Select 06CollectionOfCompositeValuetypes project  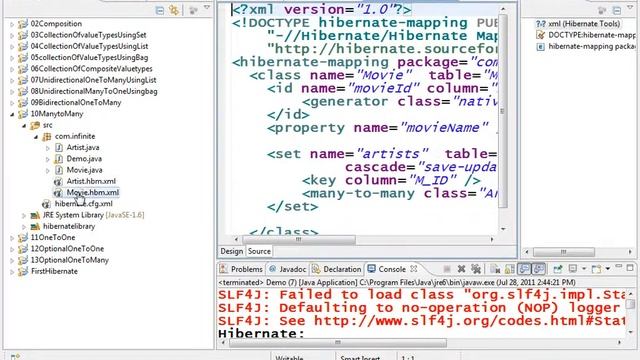point(91,69)
